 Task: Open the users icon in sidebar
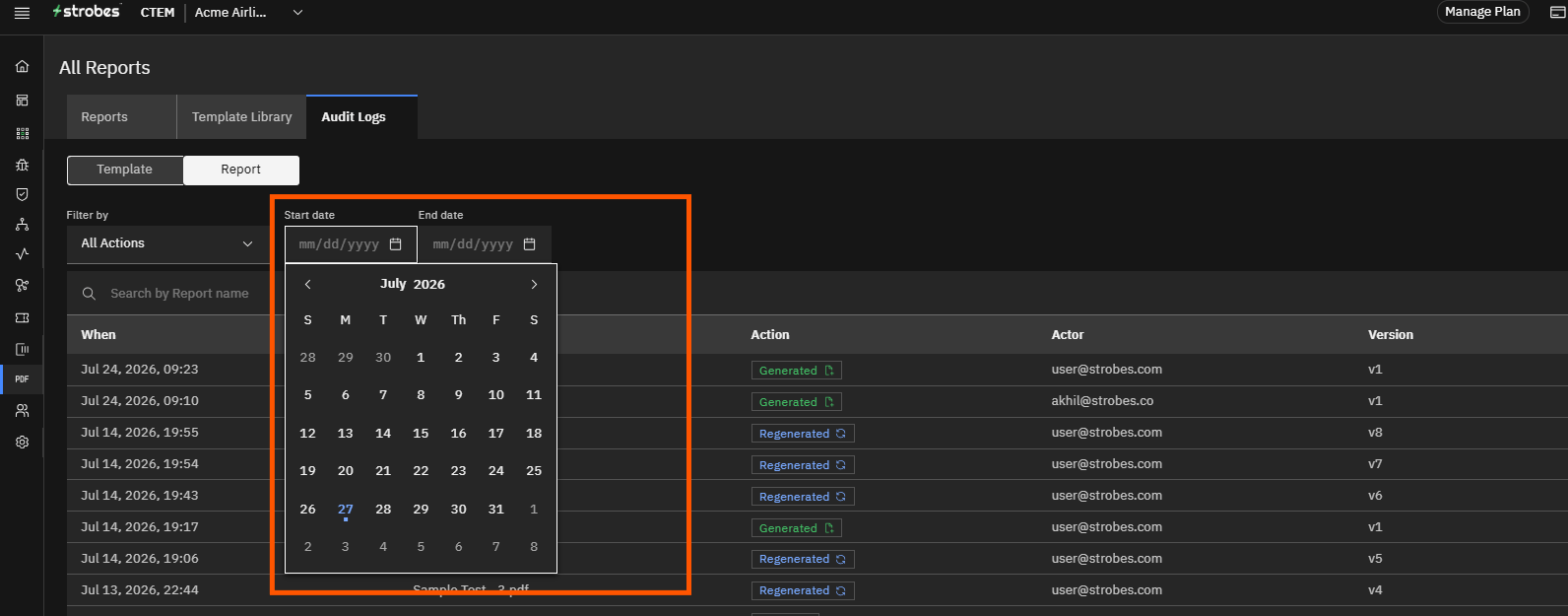tap(22, 411)
